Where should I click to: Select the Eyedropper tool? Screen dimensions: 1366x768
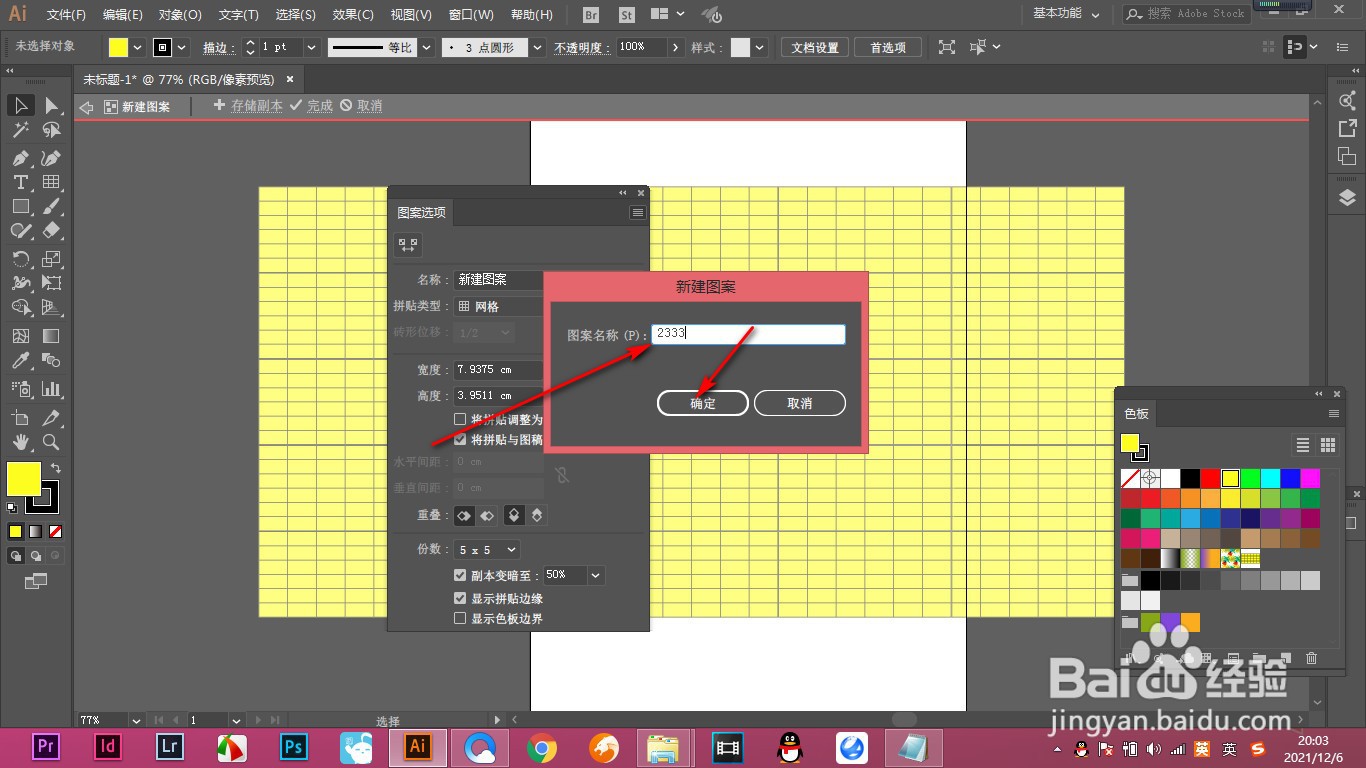pyautogui.click(x=20, y=360)
